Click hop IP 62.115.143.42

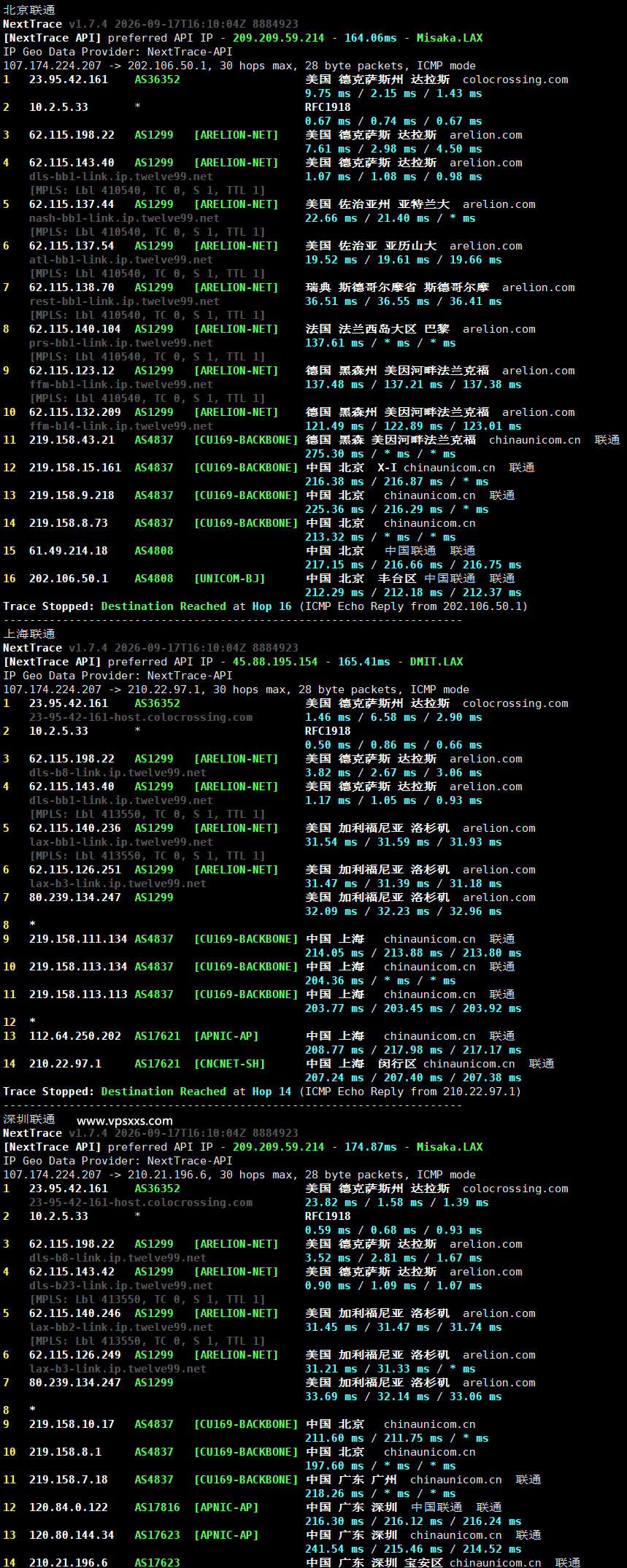[x=72, y=1272]
